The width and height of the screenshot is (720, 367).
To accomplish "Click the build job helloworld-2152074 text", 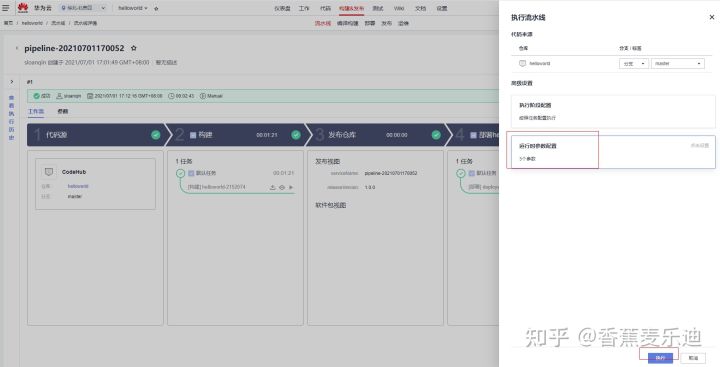I will [216, 187].
